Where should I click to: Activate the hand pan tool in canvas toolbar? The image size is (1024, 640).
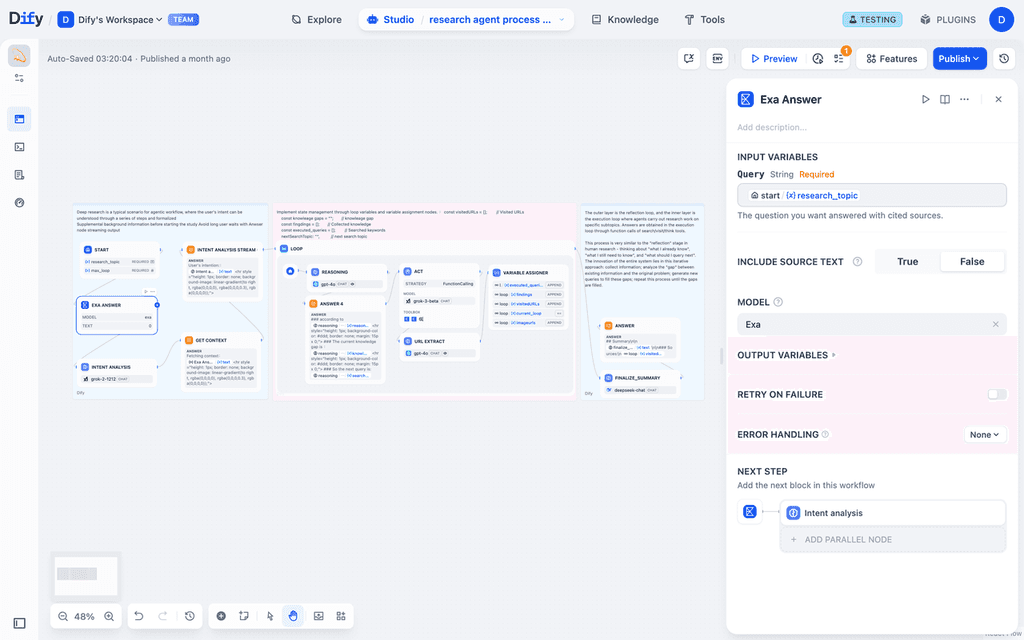[293, 616]
